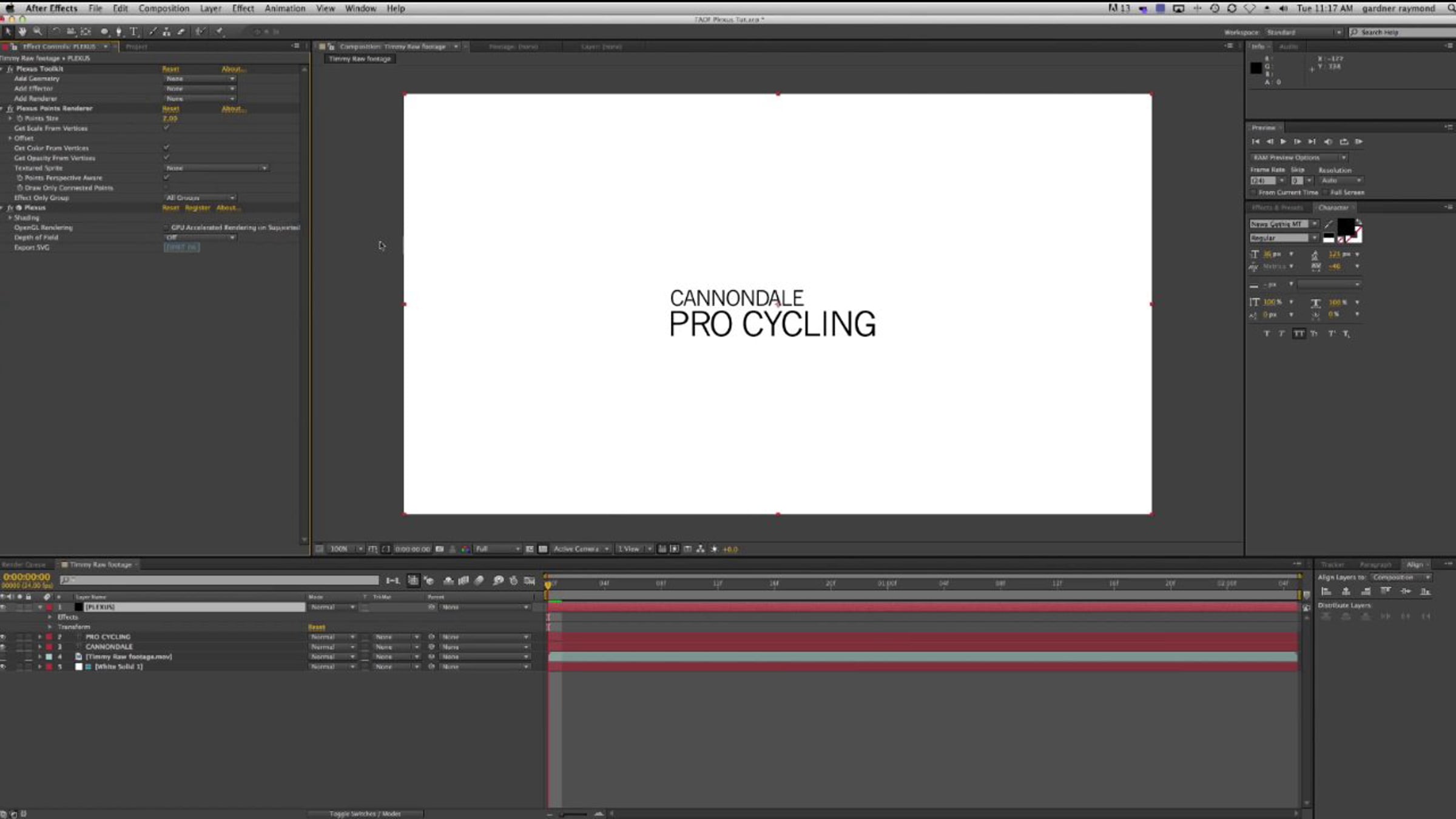The image size is (1456, 819).
Task: Click the text fill color swatch
Action: point(1346,227)
